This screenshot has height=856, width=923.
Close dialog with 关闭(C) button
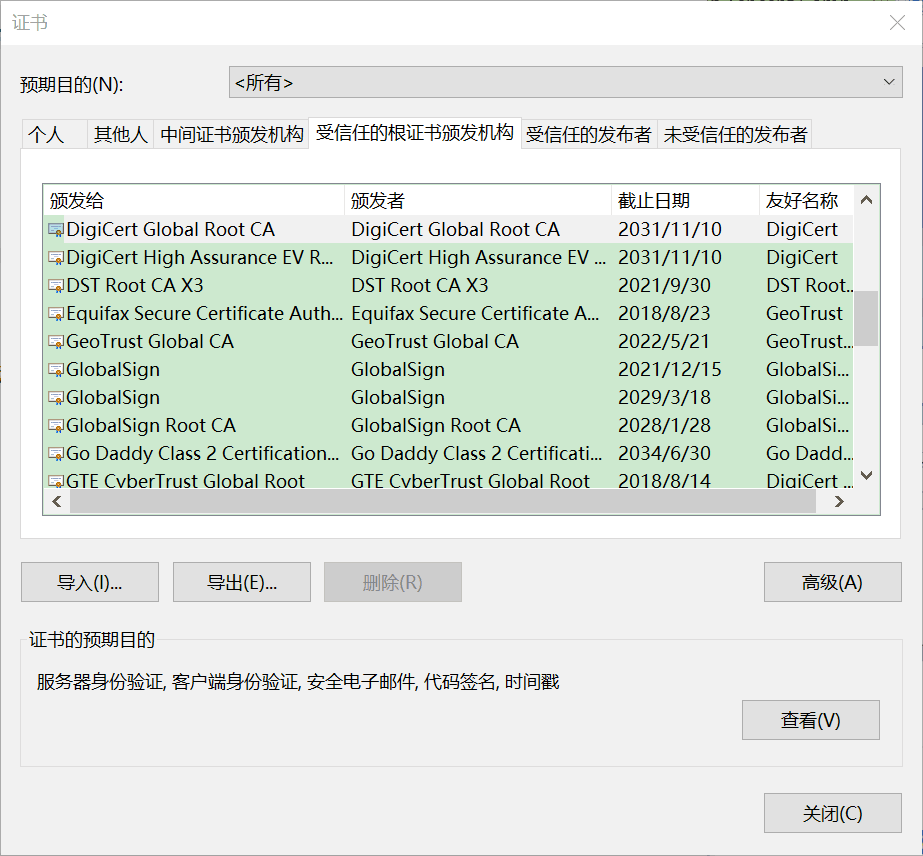[832, 813]
